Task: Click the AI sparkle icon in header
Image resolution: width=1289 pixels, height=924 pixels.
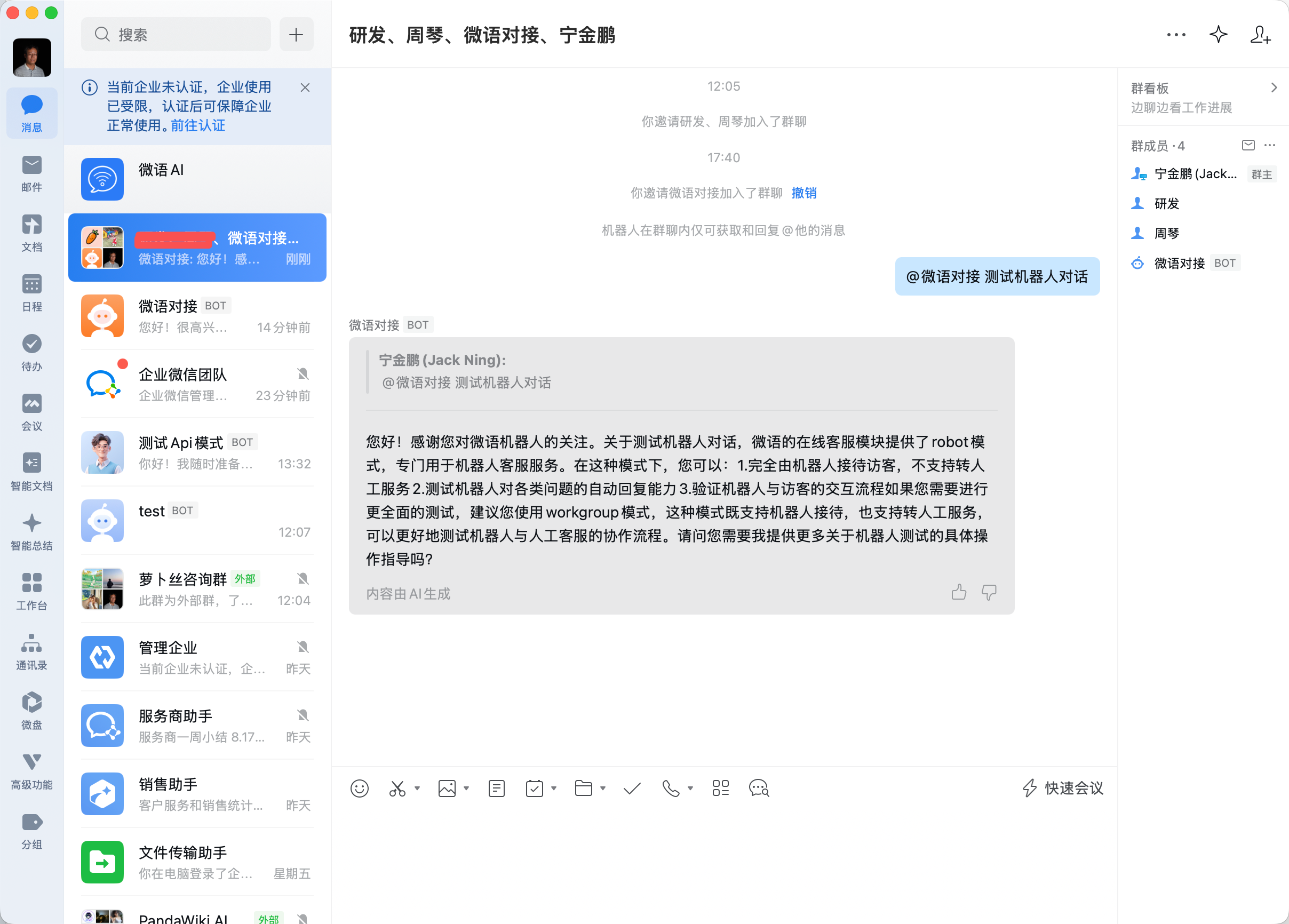Action: tap(1218, 35)
